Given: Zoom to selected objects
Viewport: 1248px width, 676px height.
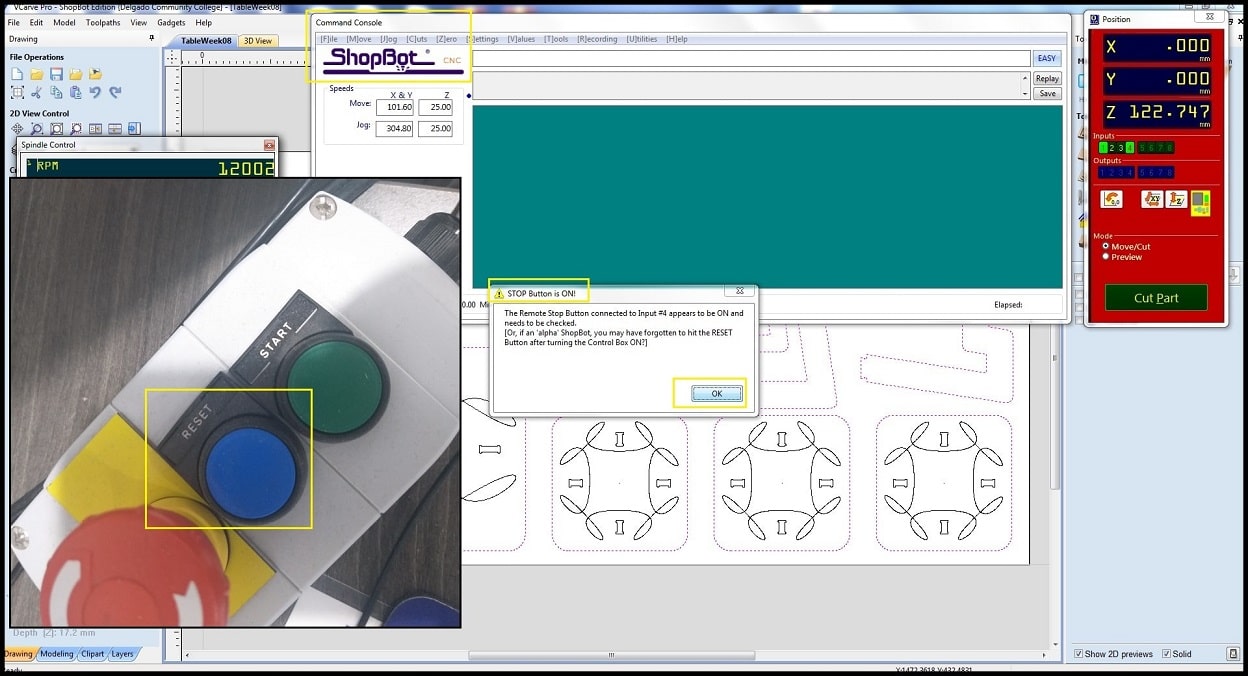Looking at the screenshot, I should point(75,129).
